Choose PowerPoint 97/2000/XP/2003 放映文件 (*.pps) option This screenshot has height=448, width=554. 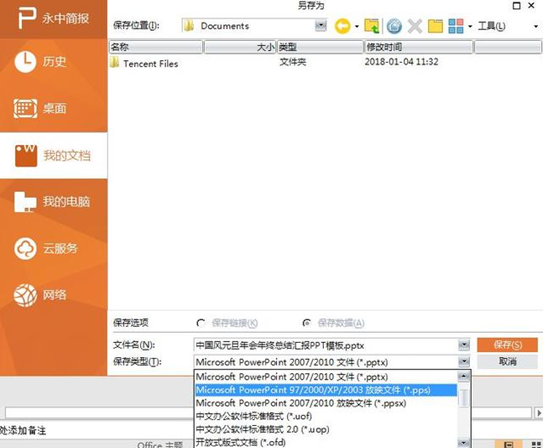click(x=326, y=390)
